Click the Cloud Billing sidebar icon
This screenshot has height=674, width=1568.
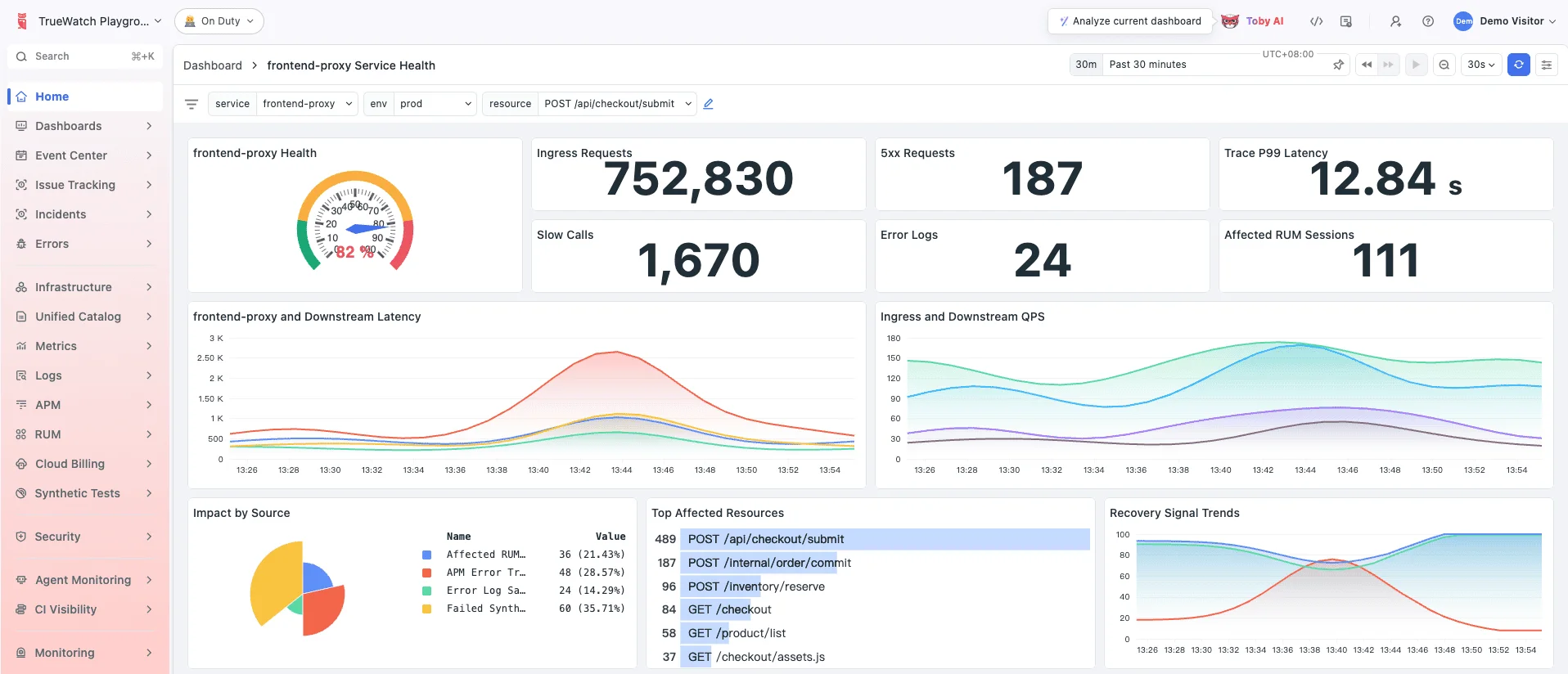click(x=21, y=464)
